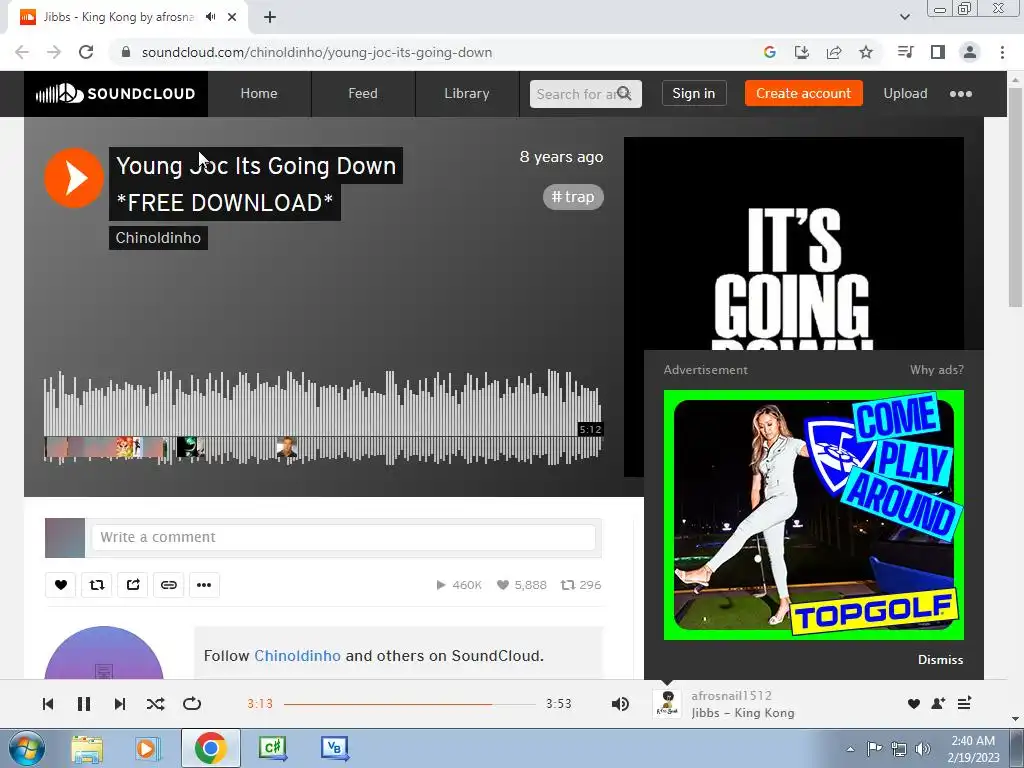The image size is (1024, 768).
Task: Pause the current playback
Action: tap(84, 703)
